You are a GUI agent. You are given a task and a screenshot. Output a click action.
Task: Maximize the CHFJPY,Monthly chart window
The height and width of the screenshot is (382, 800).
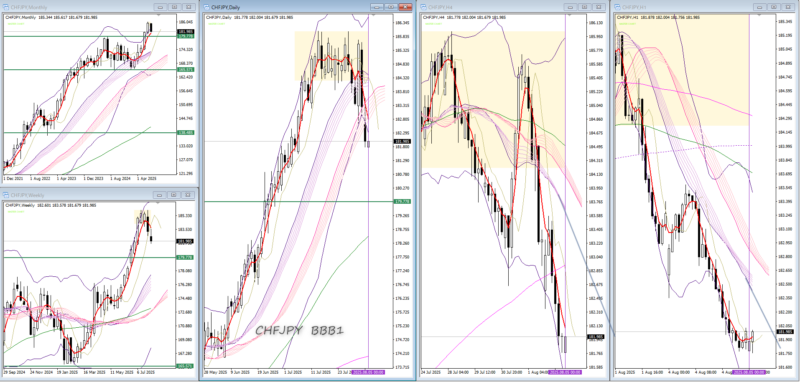point(174,7)
